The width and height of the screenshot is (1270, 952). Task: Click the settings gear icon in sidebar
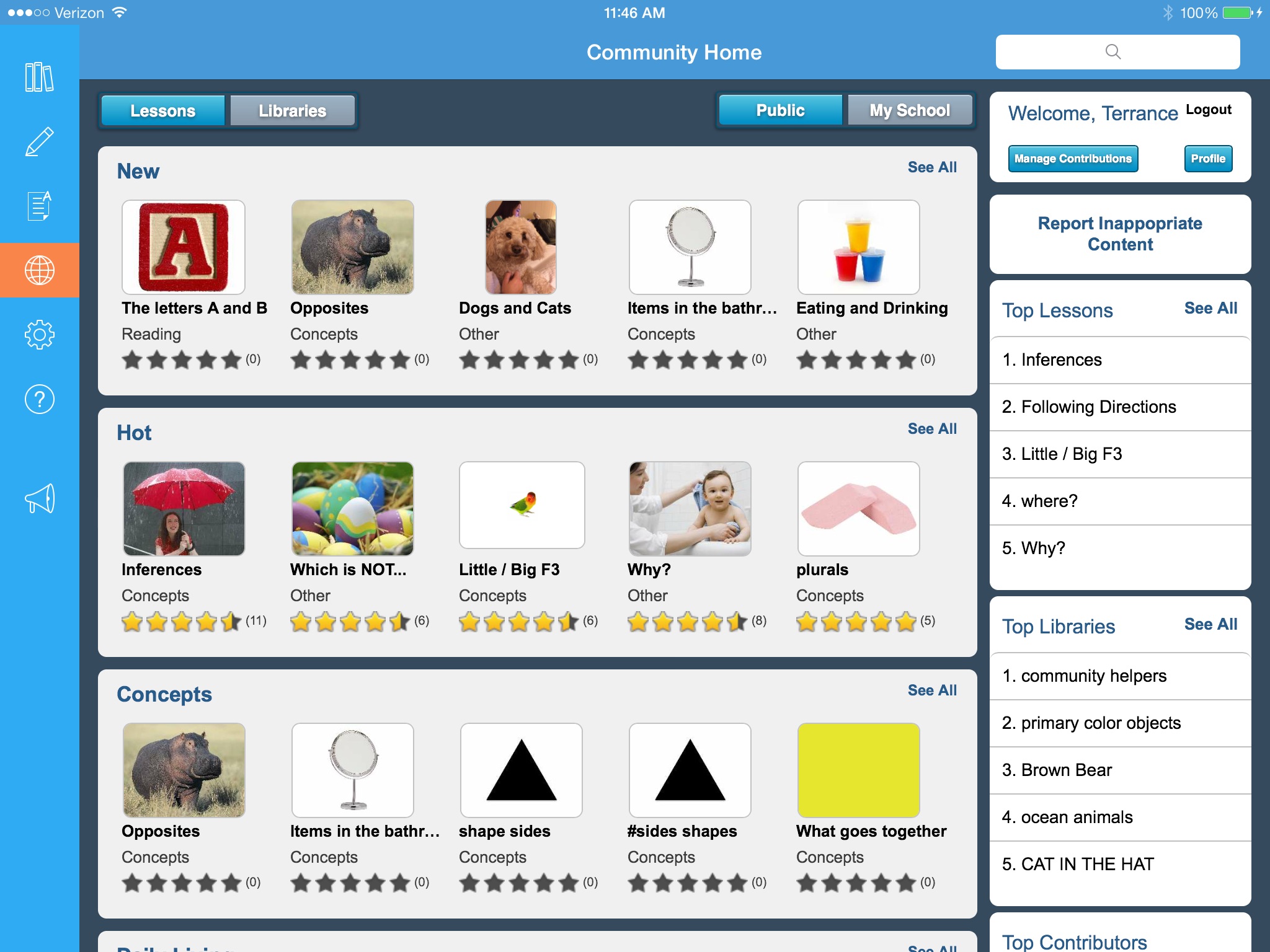pyautogui.click(x=40, y=334)
